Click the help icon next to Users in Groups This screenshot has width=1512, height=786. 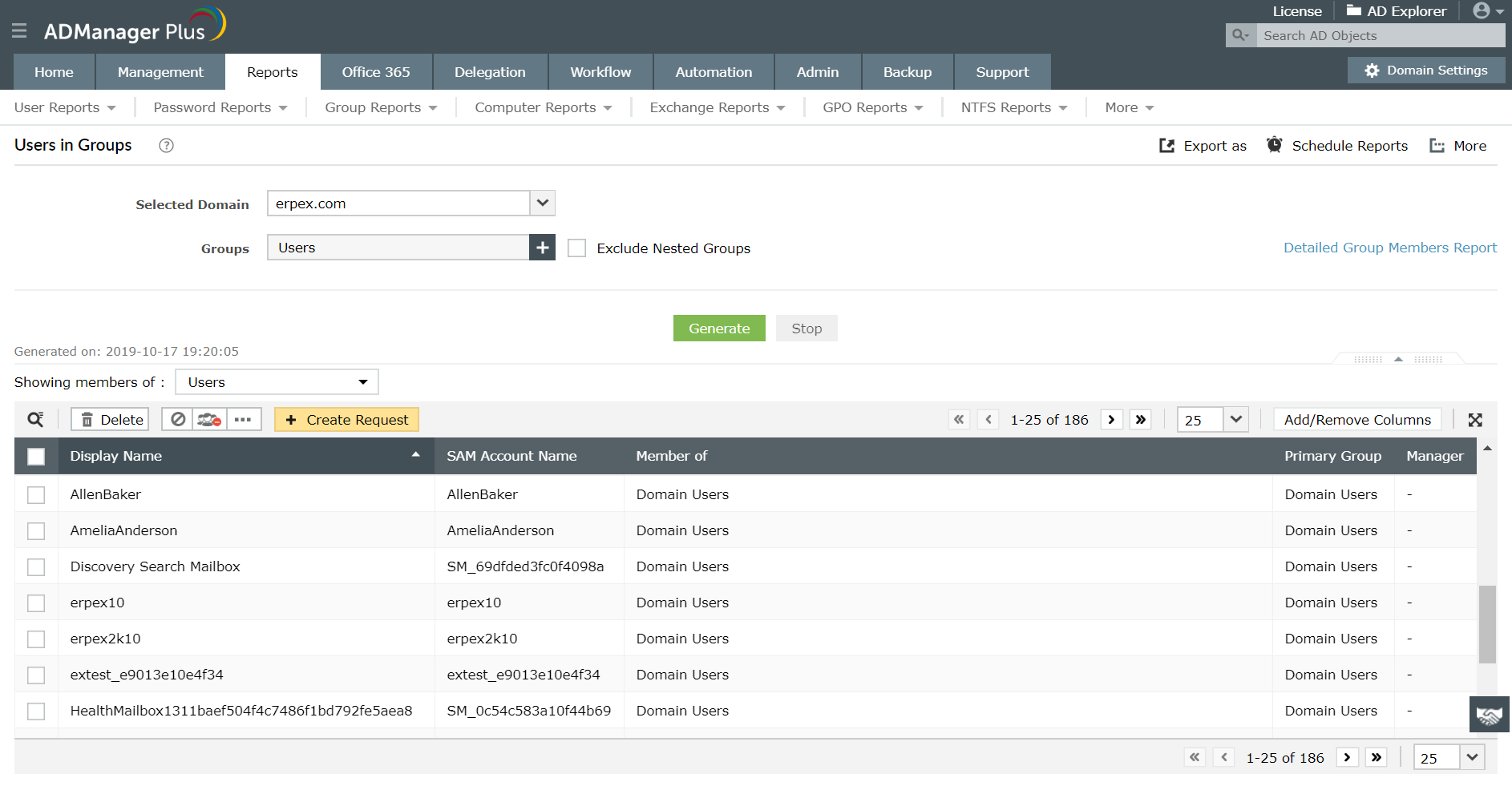166,146
